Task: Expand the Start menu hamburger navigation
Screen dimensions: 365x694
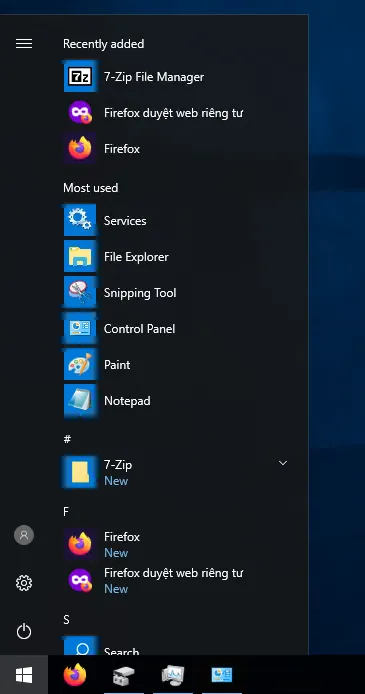Action: coord(24,43)
